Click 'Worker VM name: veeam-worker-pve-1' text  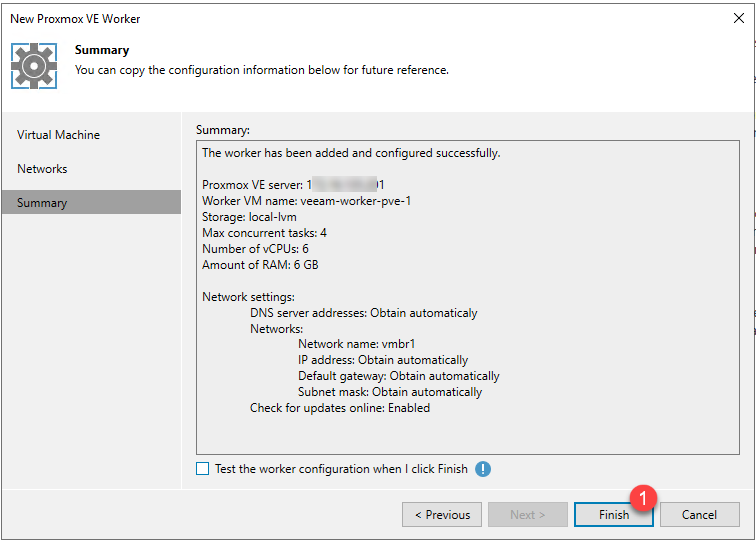307,201
